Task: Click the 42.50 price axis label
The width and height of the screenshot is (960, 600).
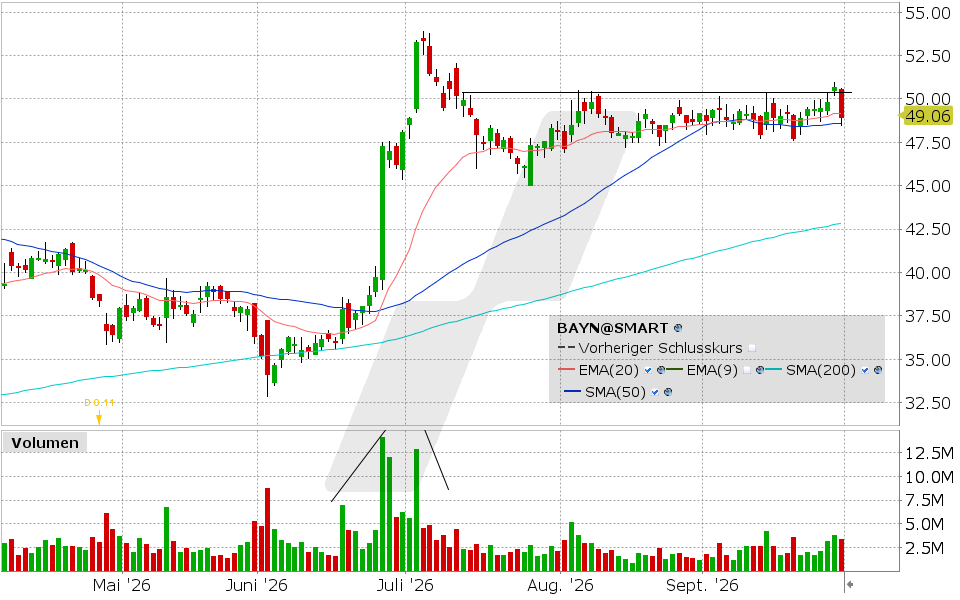Action: (928, 229)
